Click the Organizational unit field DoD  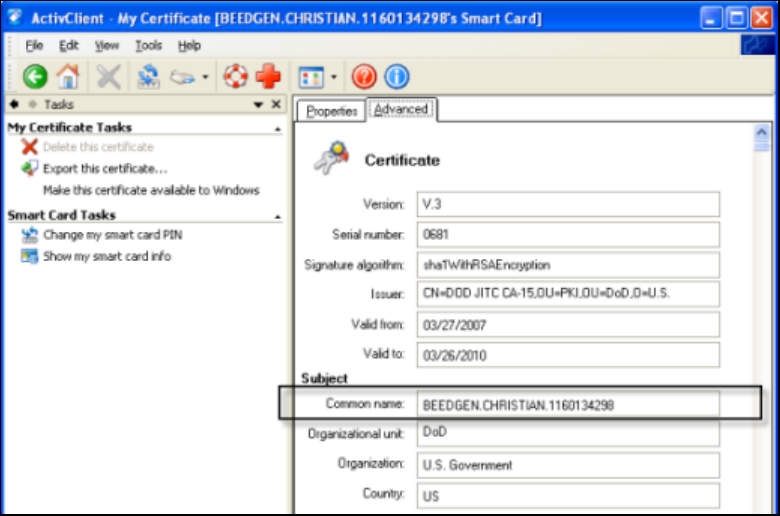click(x=568, y=433)
